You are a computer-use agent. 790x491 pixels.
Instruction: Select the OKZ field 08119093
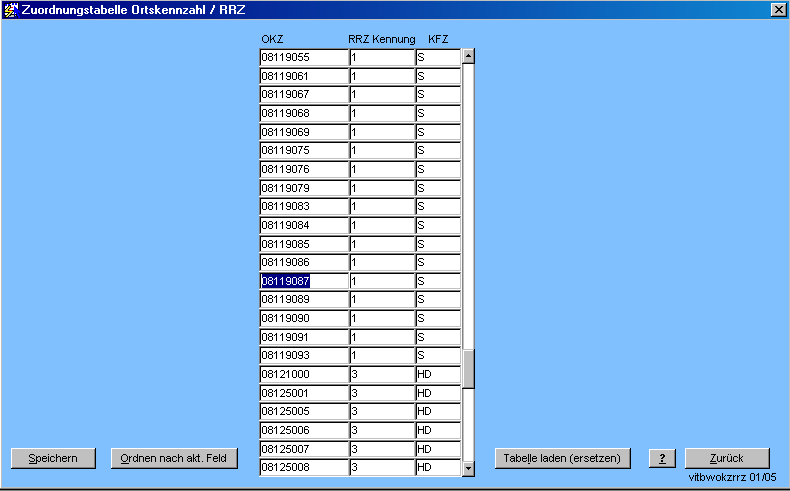(303, 355)
